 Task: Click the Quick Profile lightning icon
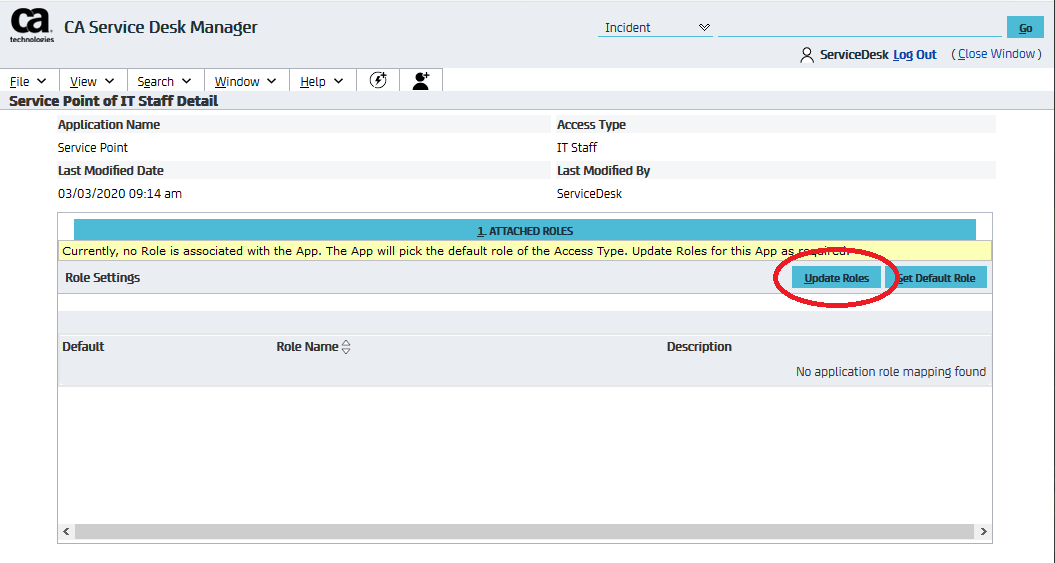coord(378,81)
